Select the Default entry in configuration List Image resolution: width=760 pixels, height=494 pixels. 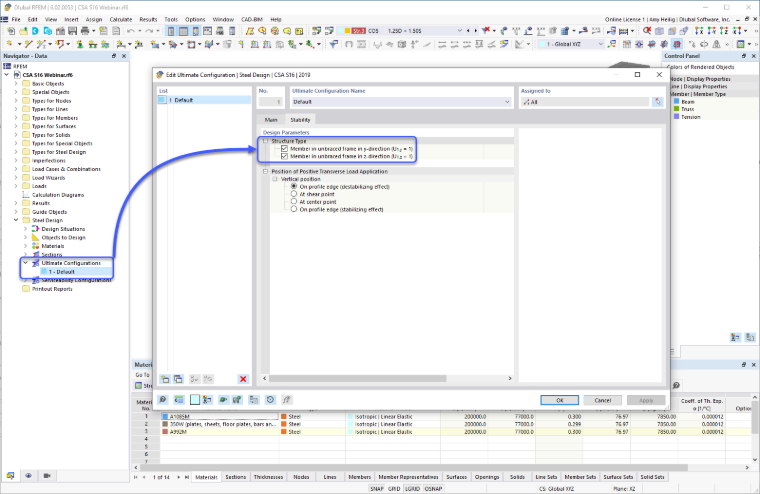click(204, 100)
